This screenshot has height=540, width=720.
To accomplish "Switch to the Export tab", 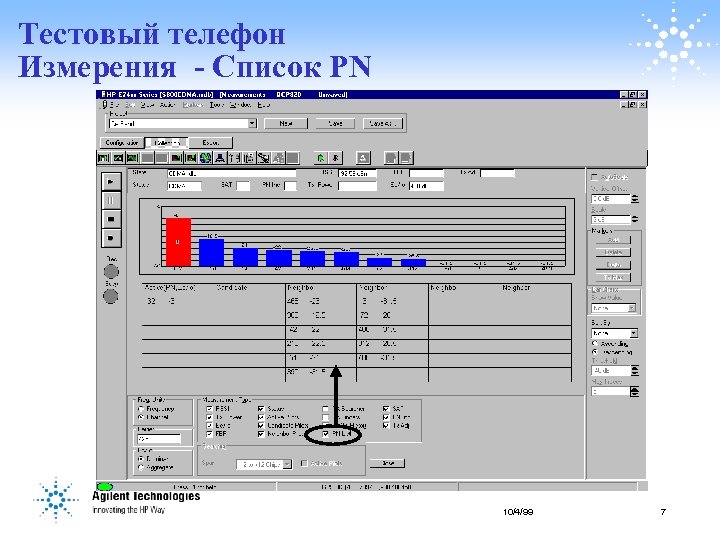I will click(x=211, y=143).
